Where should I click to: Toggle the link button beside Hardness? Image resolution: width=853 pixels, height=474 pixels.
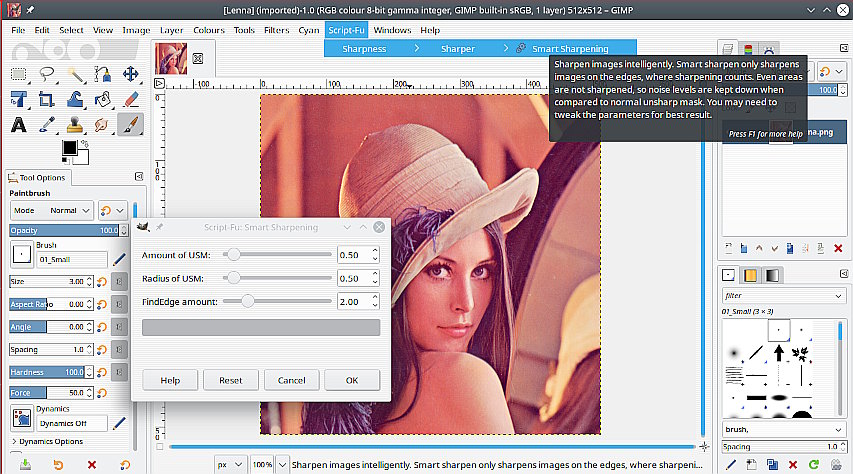120,371
